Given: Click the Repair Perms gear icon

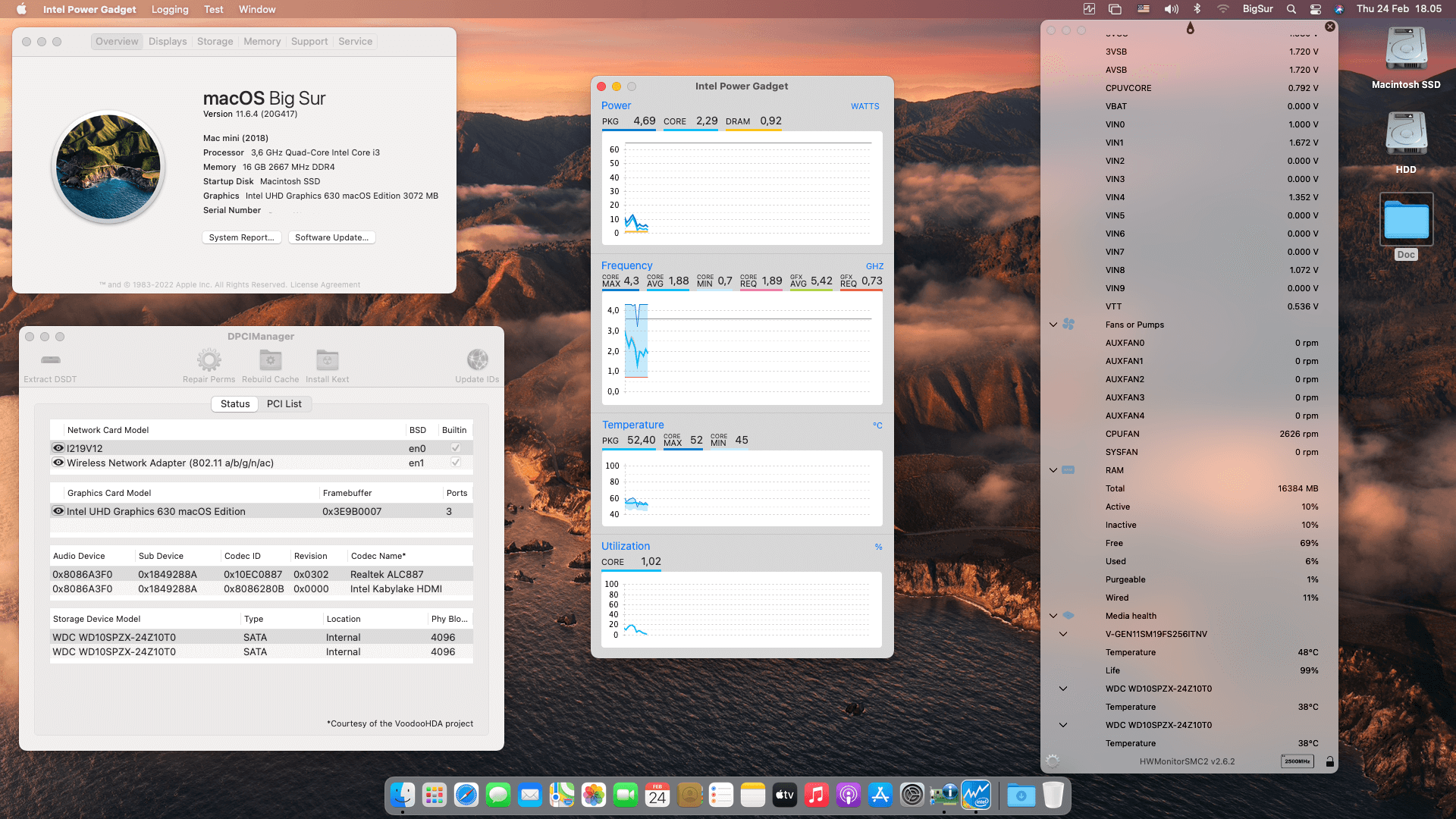Looking at the screenshot, I should tap(209, 360).
